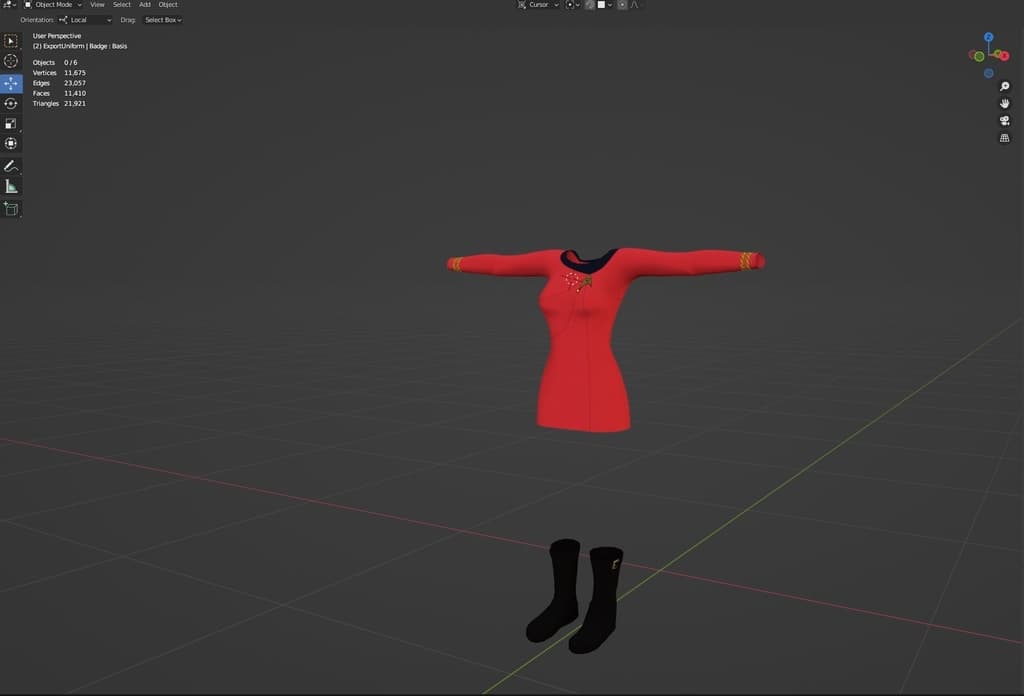Screen dimensions: 1024x696
Task: Open the Add menu
Action: point(144,5)
